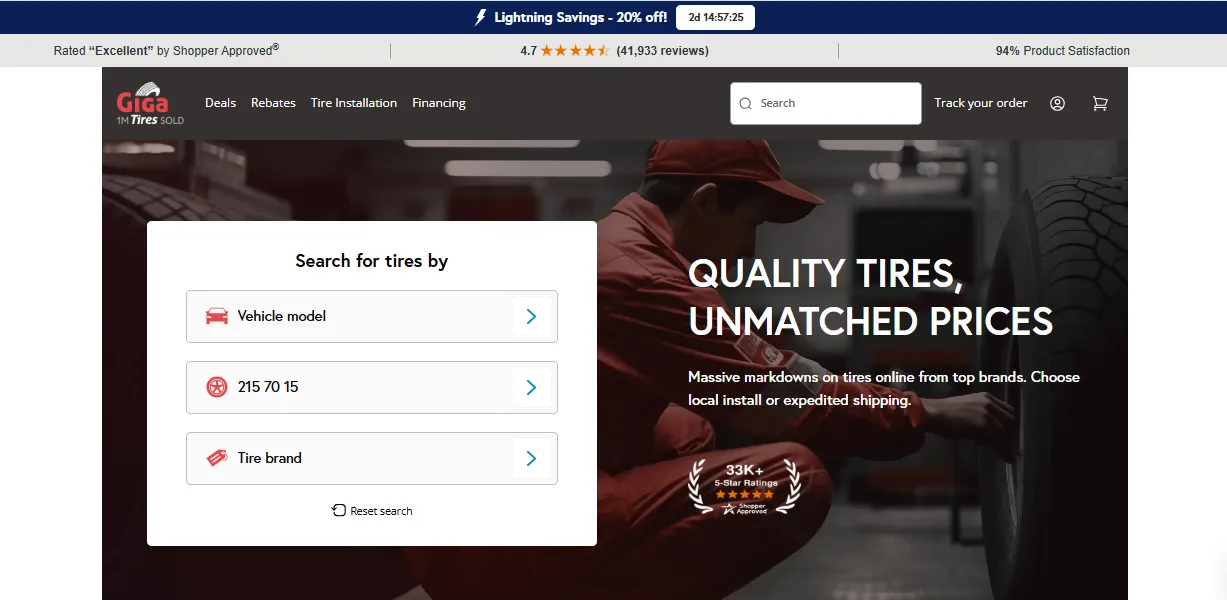
Task: Click the Massive markdowns on tires description text
Action: tap(884, 388)
